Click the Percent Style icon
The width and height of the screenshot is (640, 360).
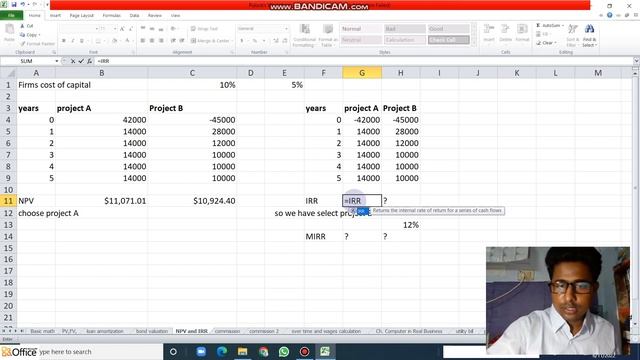pyautogui.click(x=254, y=41)
